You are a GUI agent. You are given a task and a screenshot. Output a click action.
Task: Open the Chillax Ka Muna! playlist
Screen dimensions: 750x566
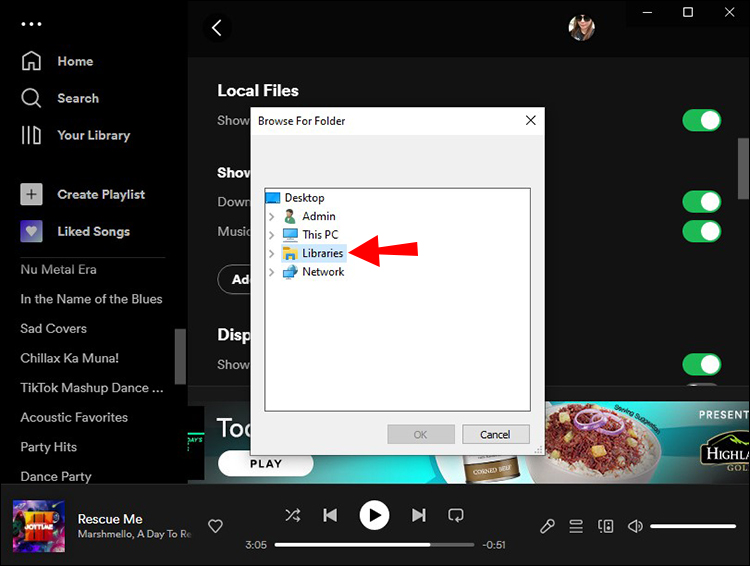click(69, 358)
